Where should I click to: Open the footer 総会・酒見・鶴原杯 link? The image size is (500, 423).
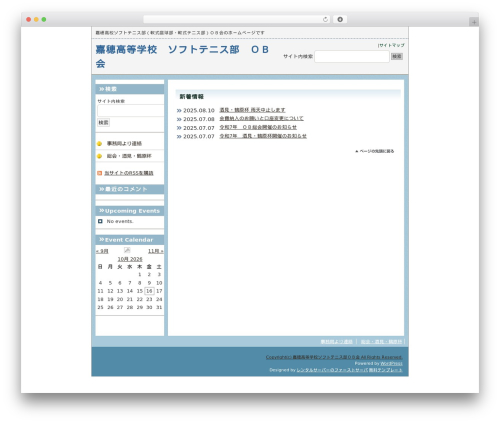(381, 342)
